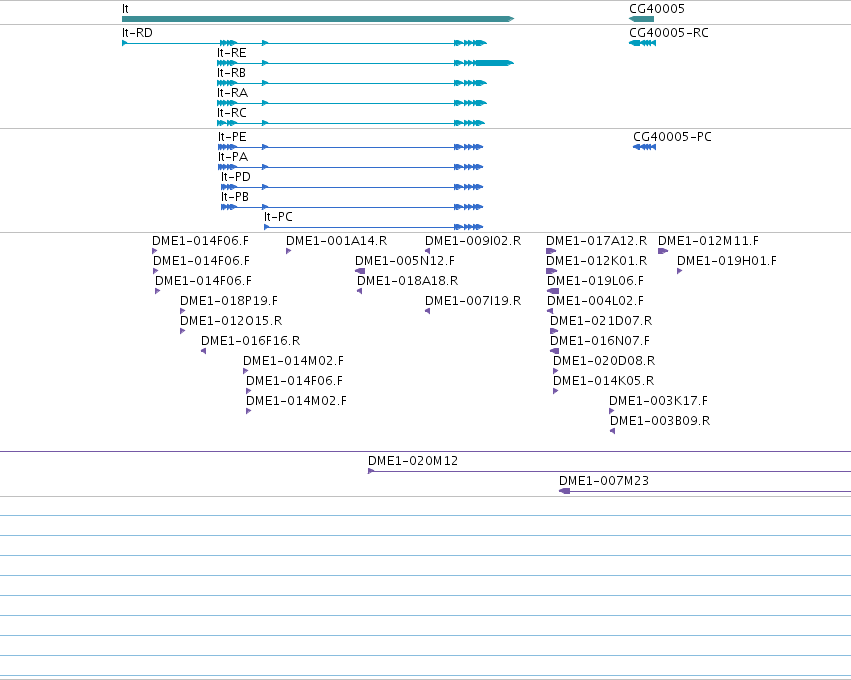Click the lt-RB transcript label
851x680 pixels.
coord(231,73)
